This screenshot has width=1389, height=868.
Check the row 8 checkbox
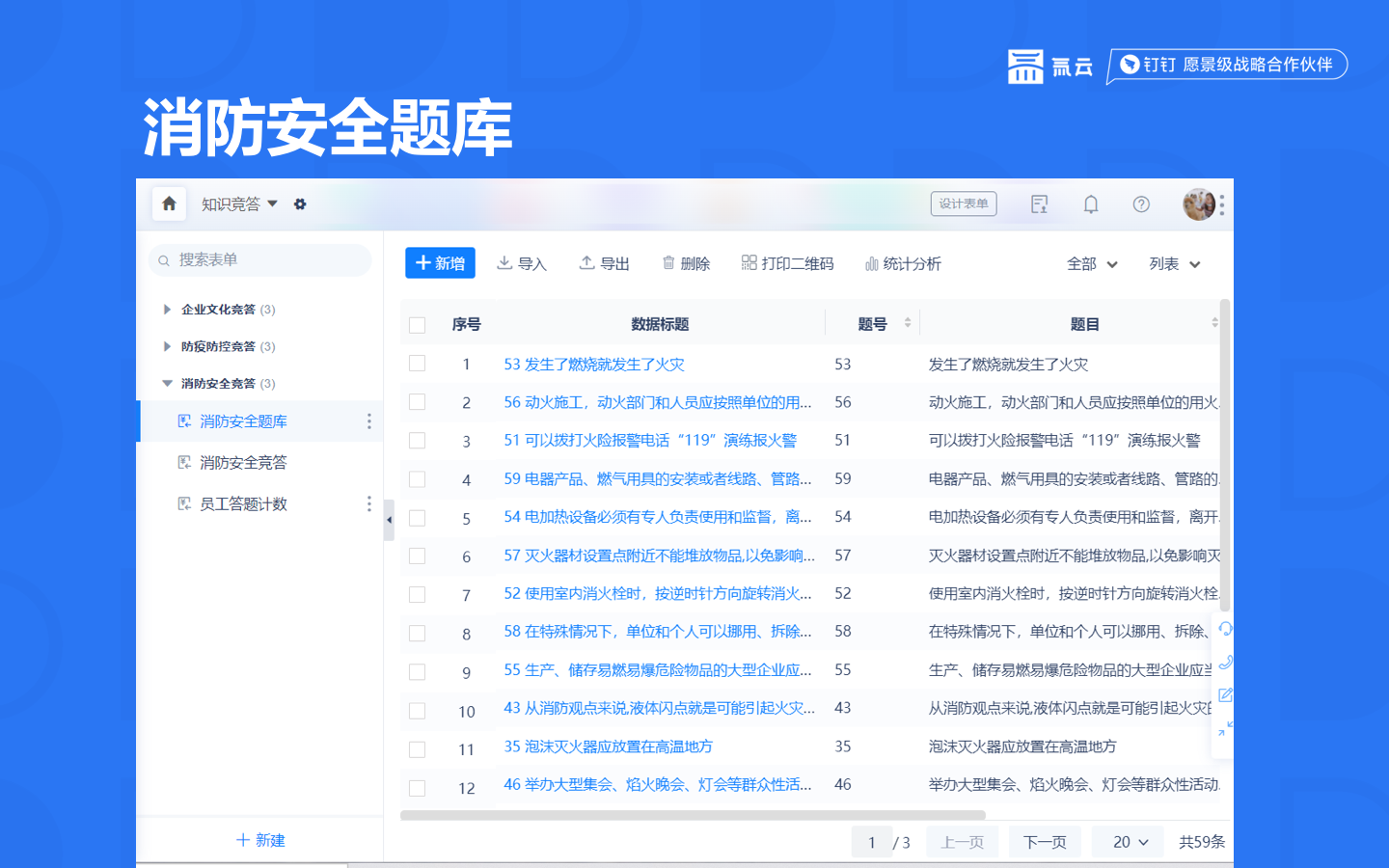[417, 634]
